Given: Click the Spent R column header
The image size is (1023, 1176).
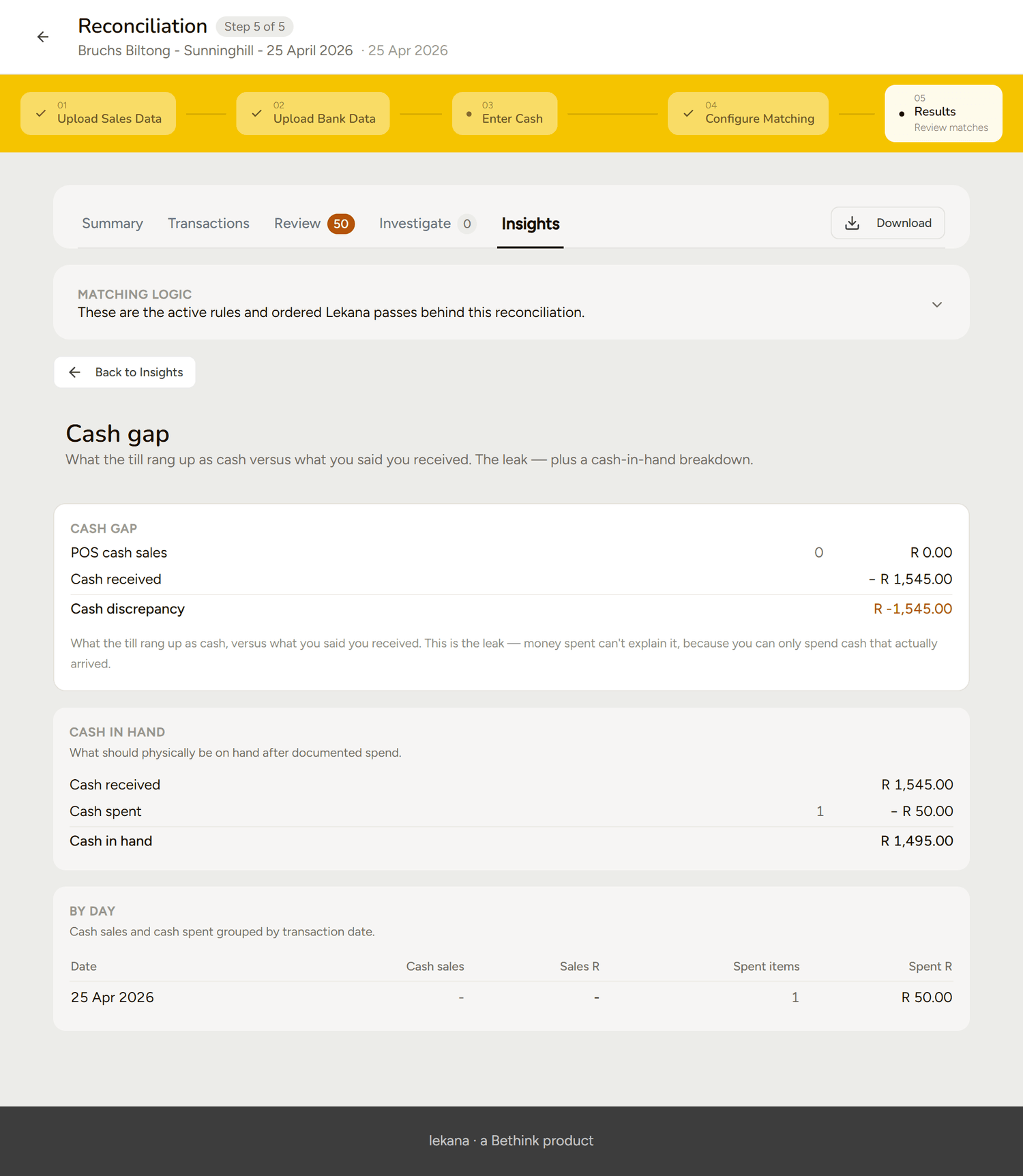Looking at the screenshot, I should (930, 967).
